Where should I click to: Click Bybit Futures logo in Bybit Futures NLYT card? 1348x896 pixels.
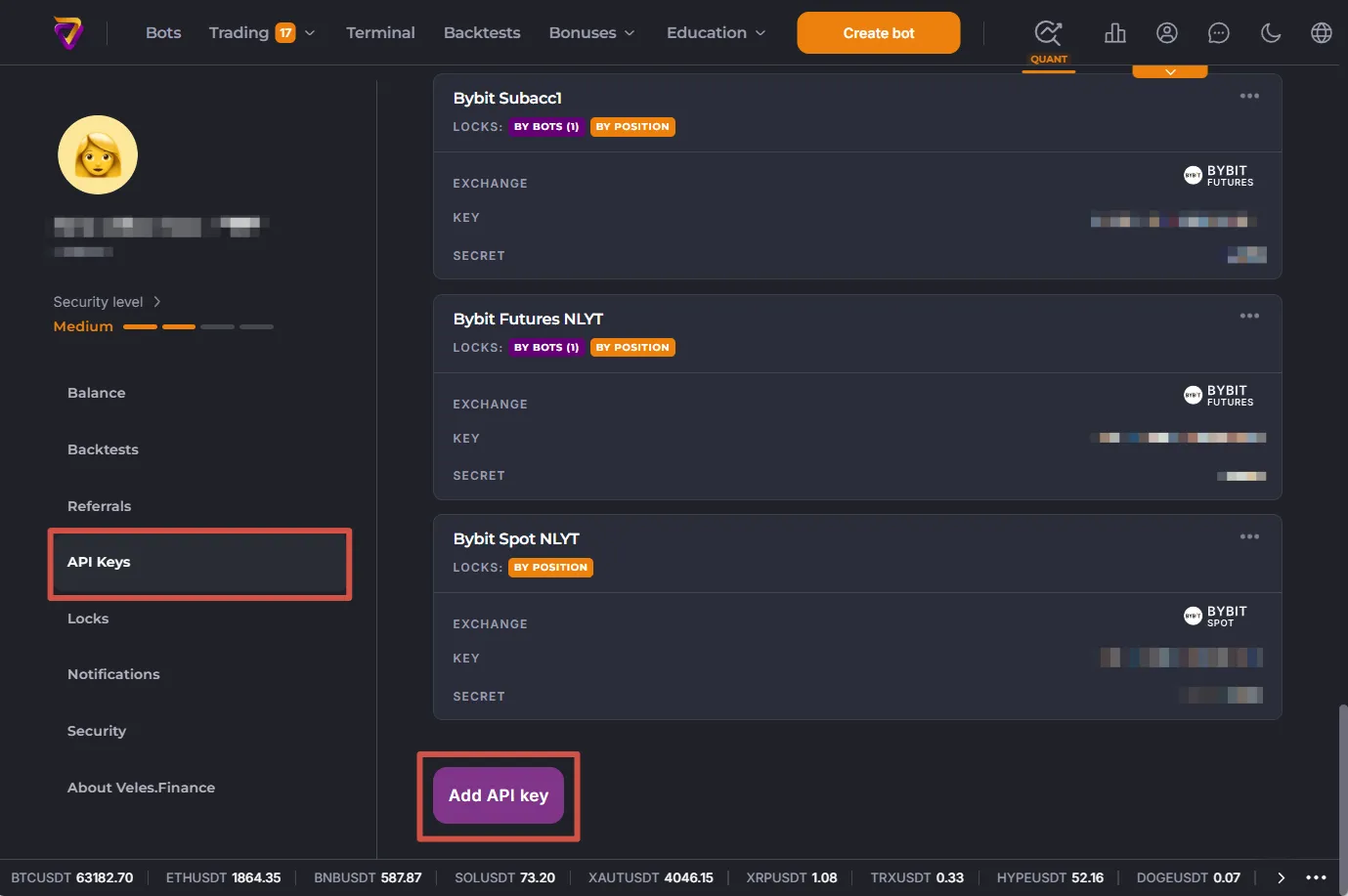1218,395
